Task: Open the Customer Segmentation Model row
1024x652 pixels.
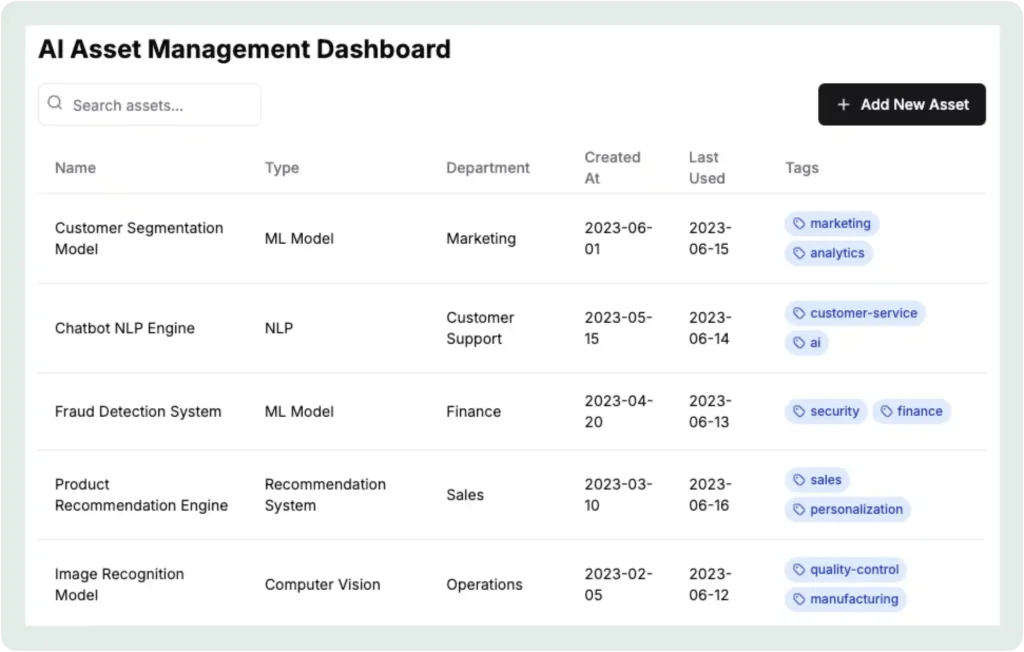Action: tap(139, 238)
